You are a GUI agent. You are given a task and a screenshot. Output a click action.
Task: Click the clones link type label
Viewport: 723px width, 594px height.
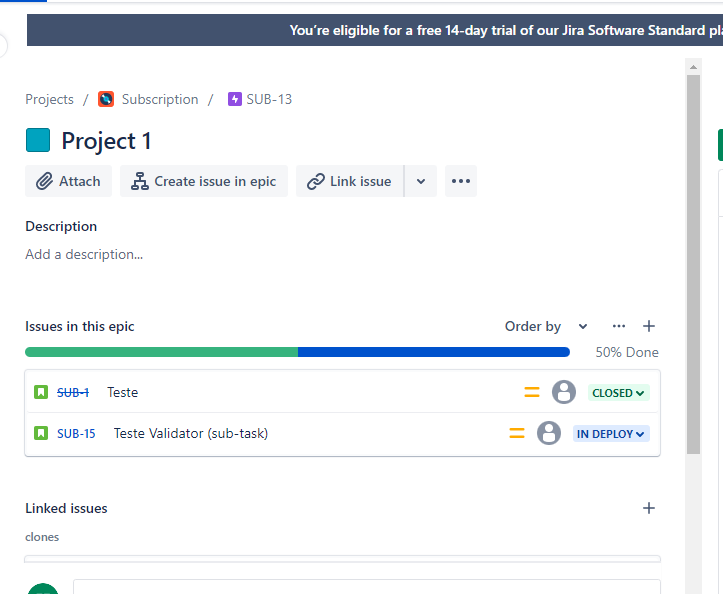42,537
